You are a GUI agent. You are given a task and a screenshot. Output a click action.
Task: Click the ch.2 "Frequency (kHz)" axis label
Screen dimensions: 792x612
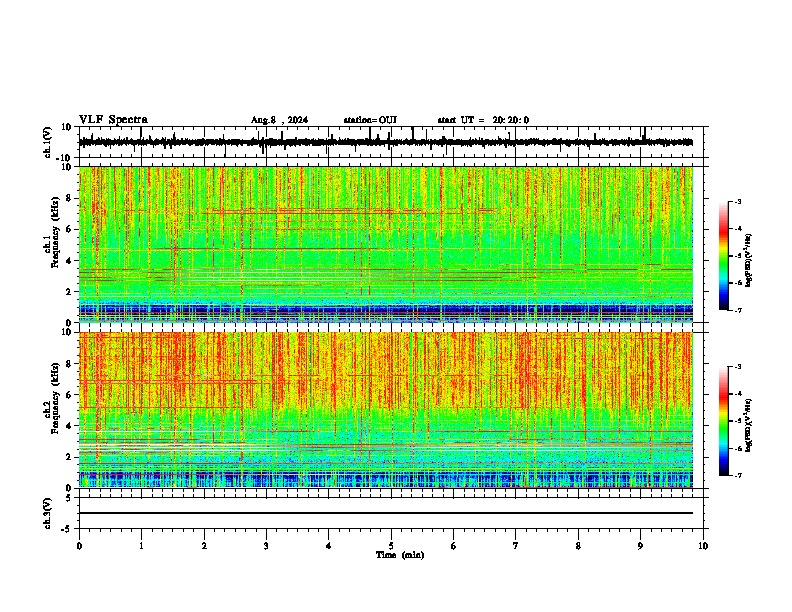(55, 398)
